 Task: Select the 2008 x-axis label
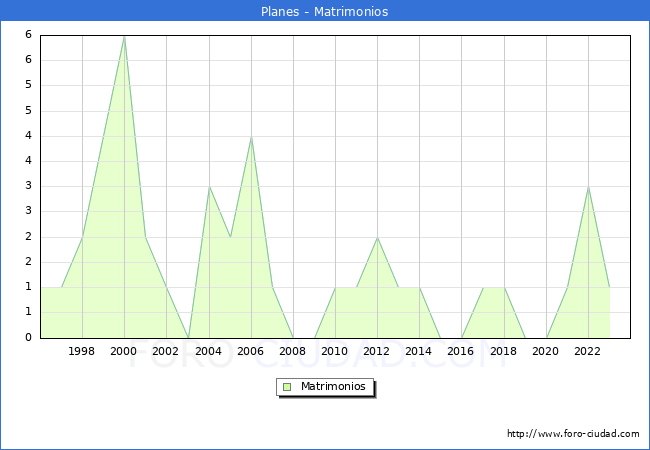[293, 351]
